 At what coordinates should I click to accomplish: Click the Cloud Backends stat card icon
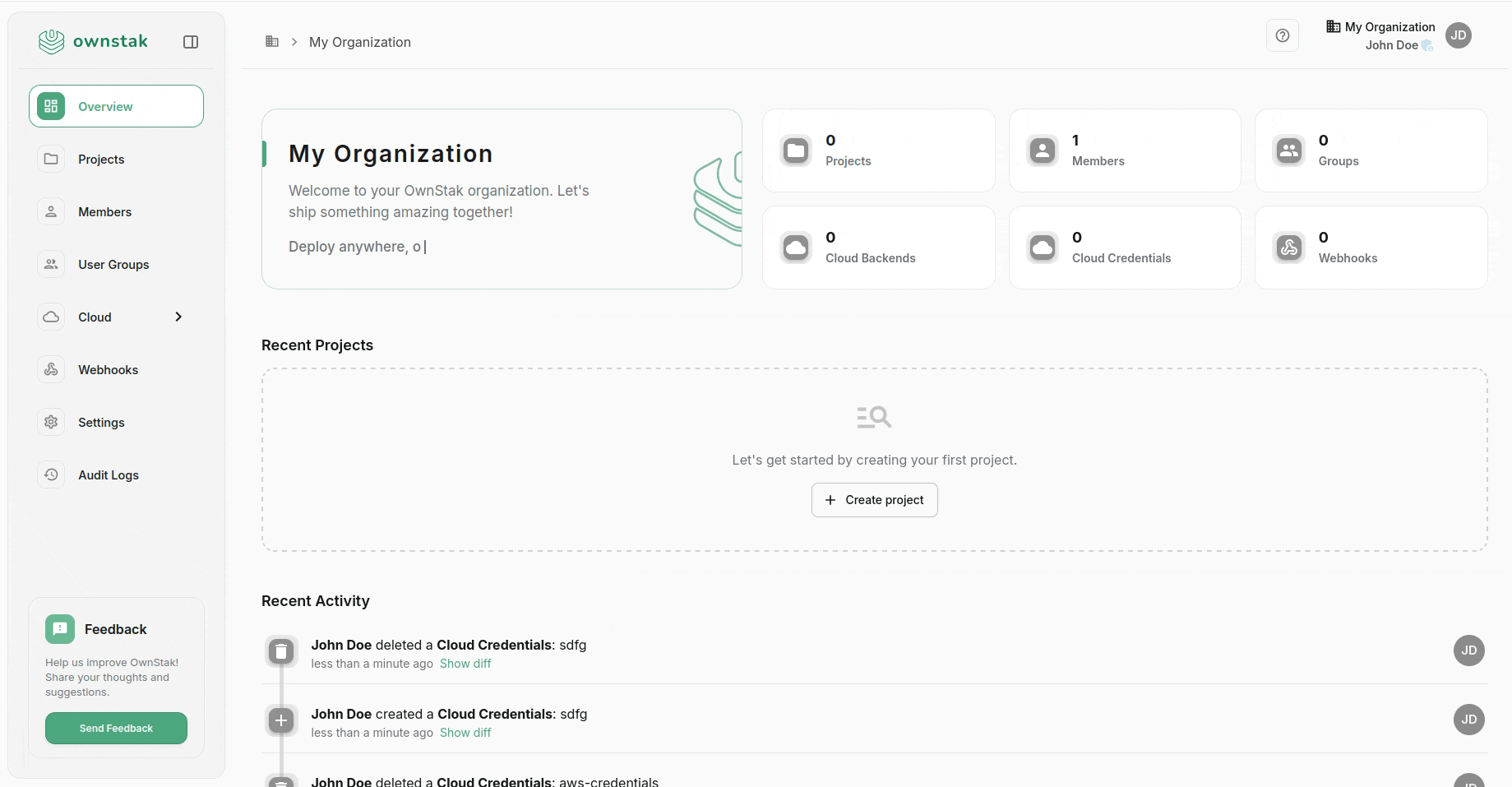pyautogui.click(x=796, y=248)
